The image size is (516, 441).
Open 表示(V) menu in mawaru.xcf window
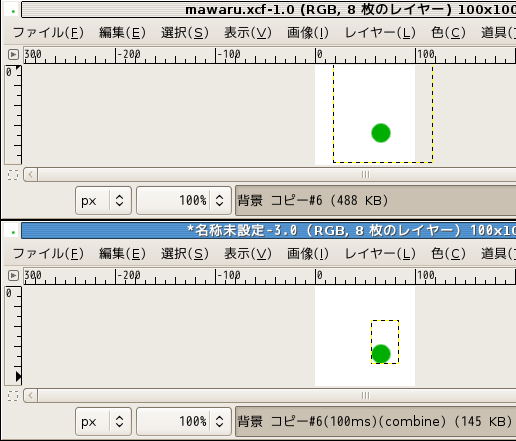click(248, 33)
